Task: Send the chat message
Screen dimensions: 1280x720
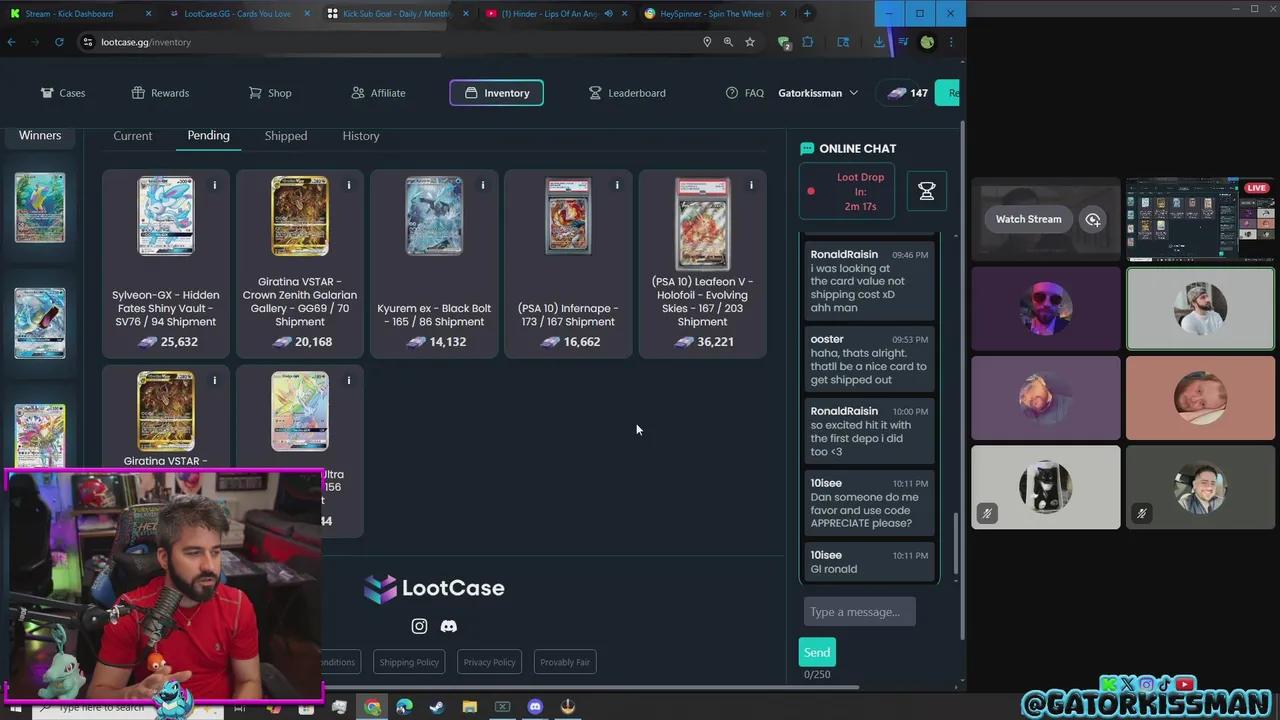Action: click(x=817, y=652)
